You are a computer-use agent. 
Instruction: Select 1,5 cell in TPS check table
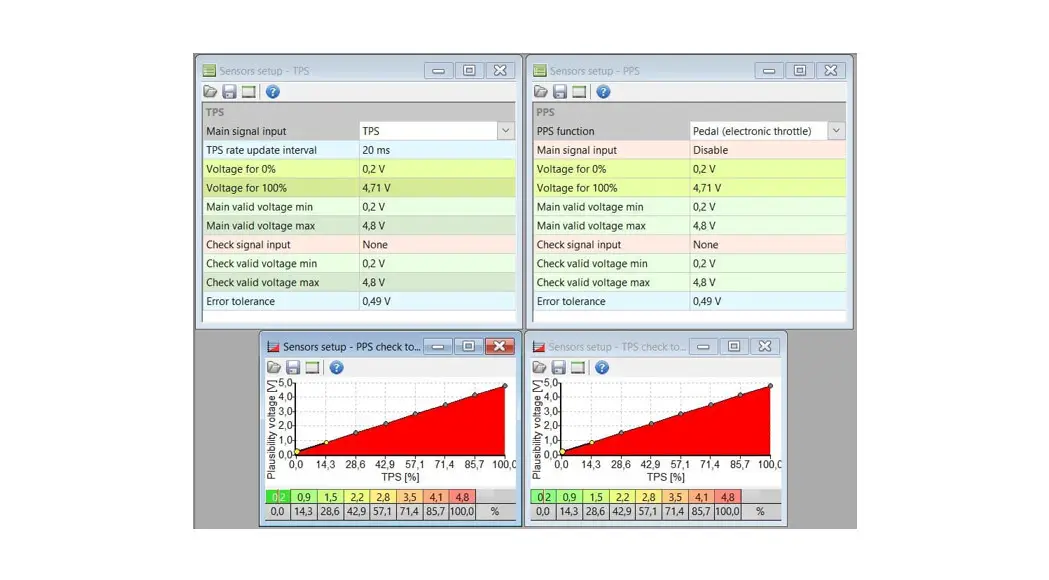tap(595, 497)
